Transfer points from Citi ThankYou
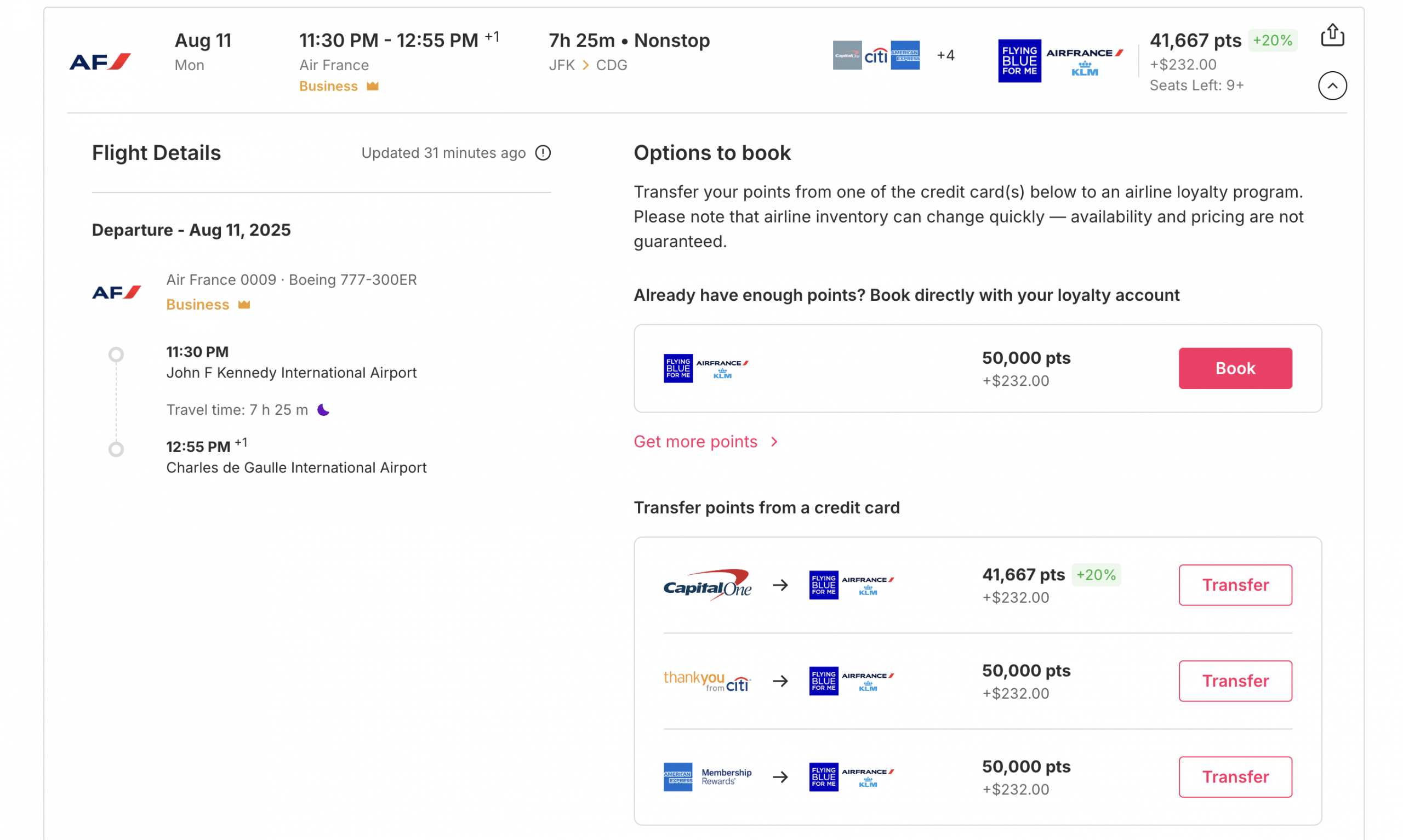1403x840 pixels. (x=1234, y=681)
